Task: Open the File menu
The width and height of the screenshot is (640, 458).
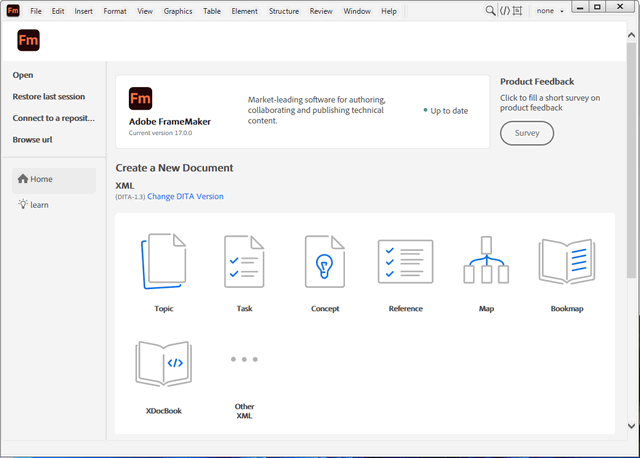Action: pyautogui.click(x=36, y=11)
